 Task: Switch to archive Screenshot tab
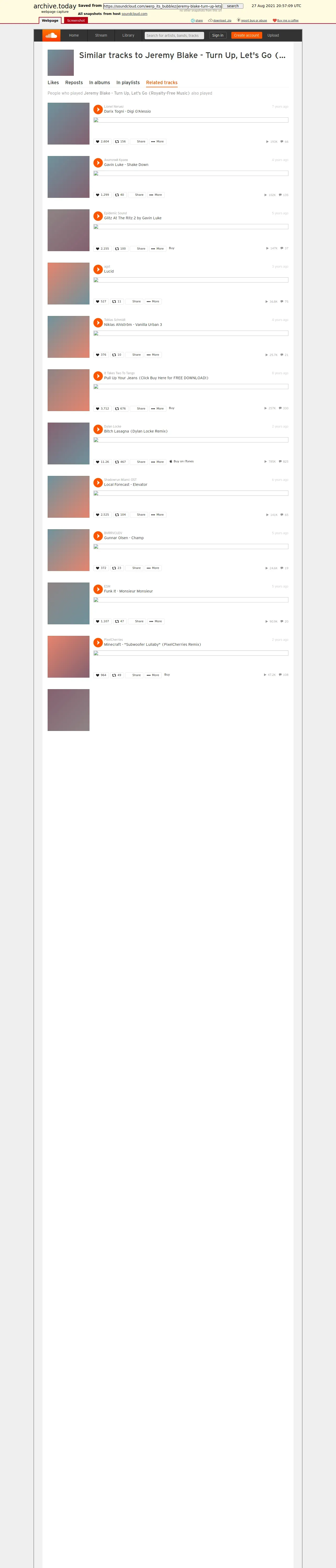coord(76,20)
